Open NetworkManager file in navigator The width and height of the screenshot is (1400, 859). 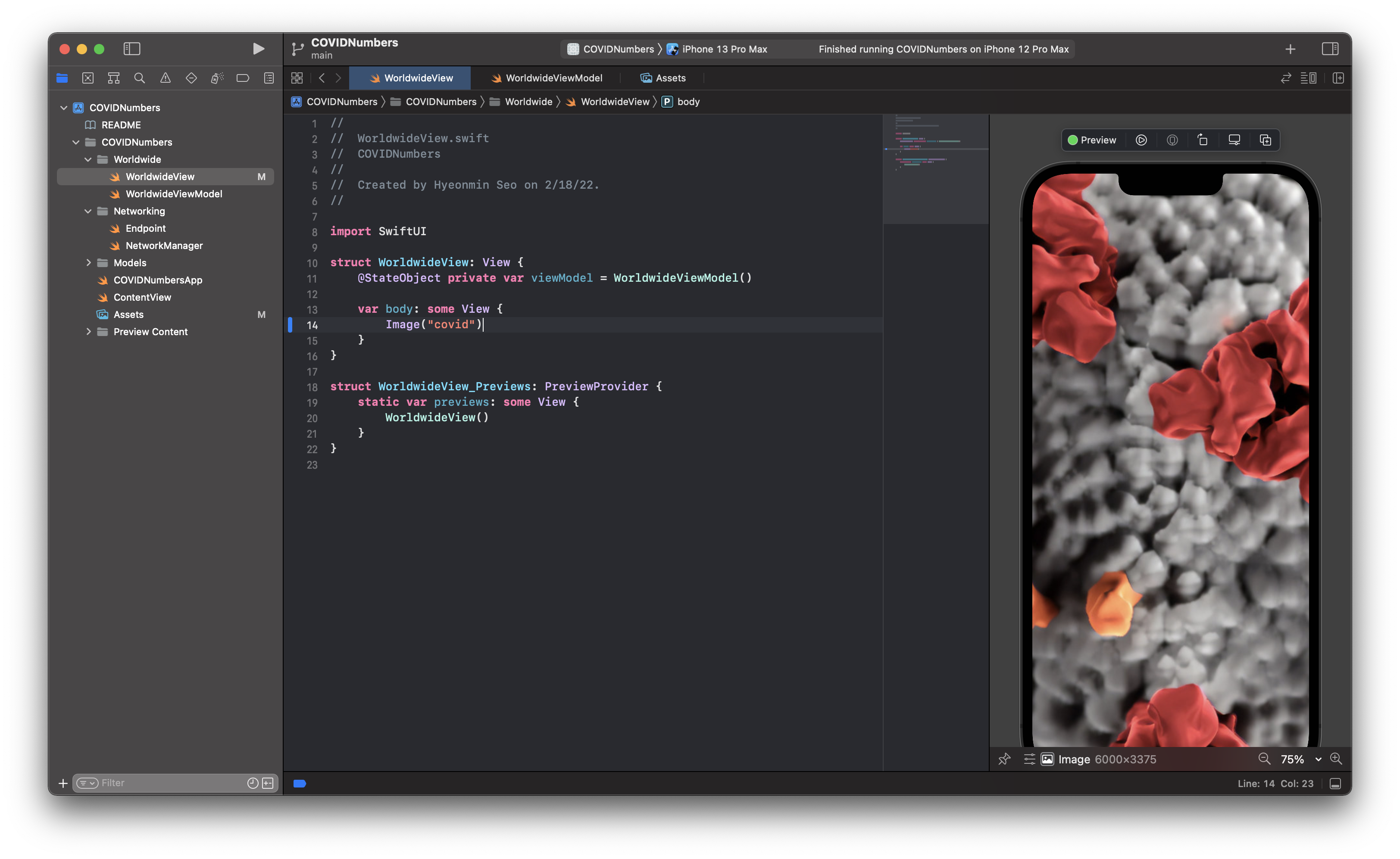pos(164,246)
